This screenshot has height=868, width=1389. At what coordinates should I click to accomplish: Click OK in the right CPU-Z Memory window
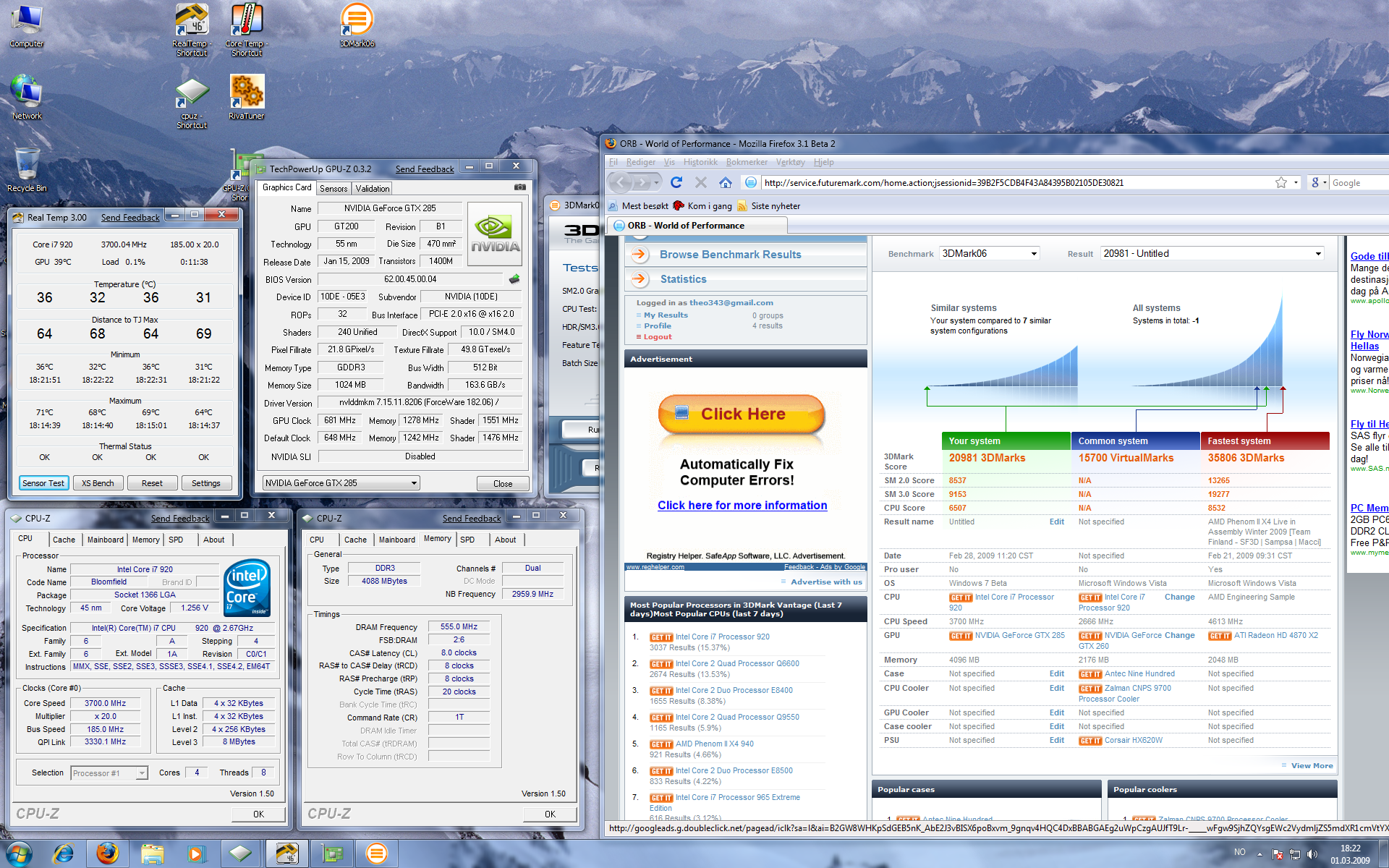pos(550,814)
